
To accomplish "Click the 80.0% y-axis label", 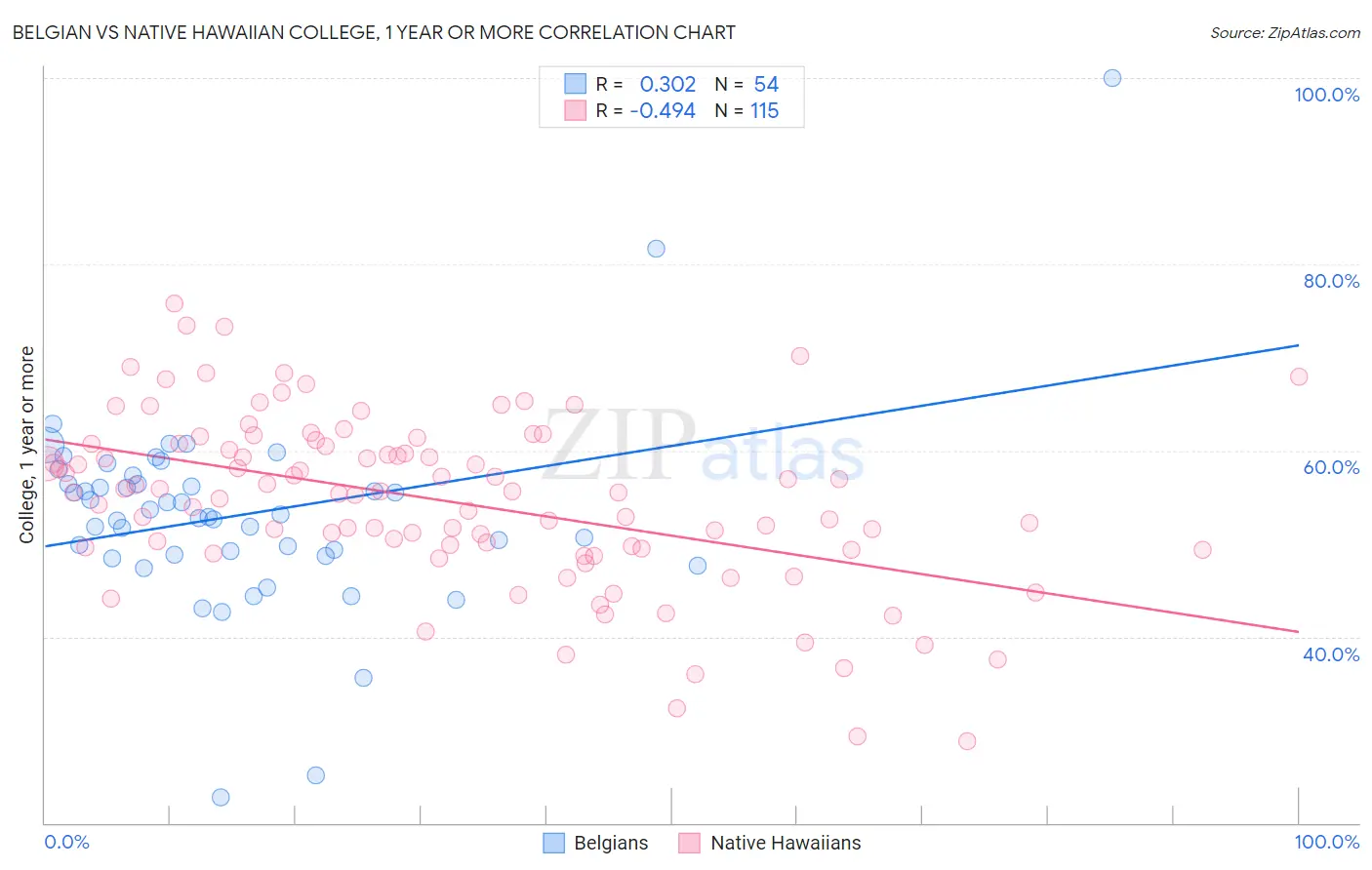I will point(1331,281).
